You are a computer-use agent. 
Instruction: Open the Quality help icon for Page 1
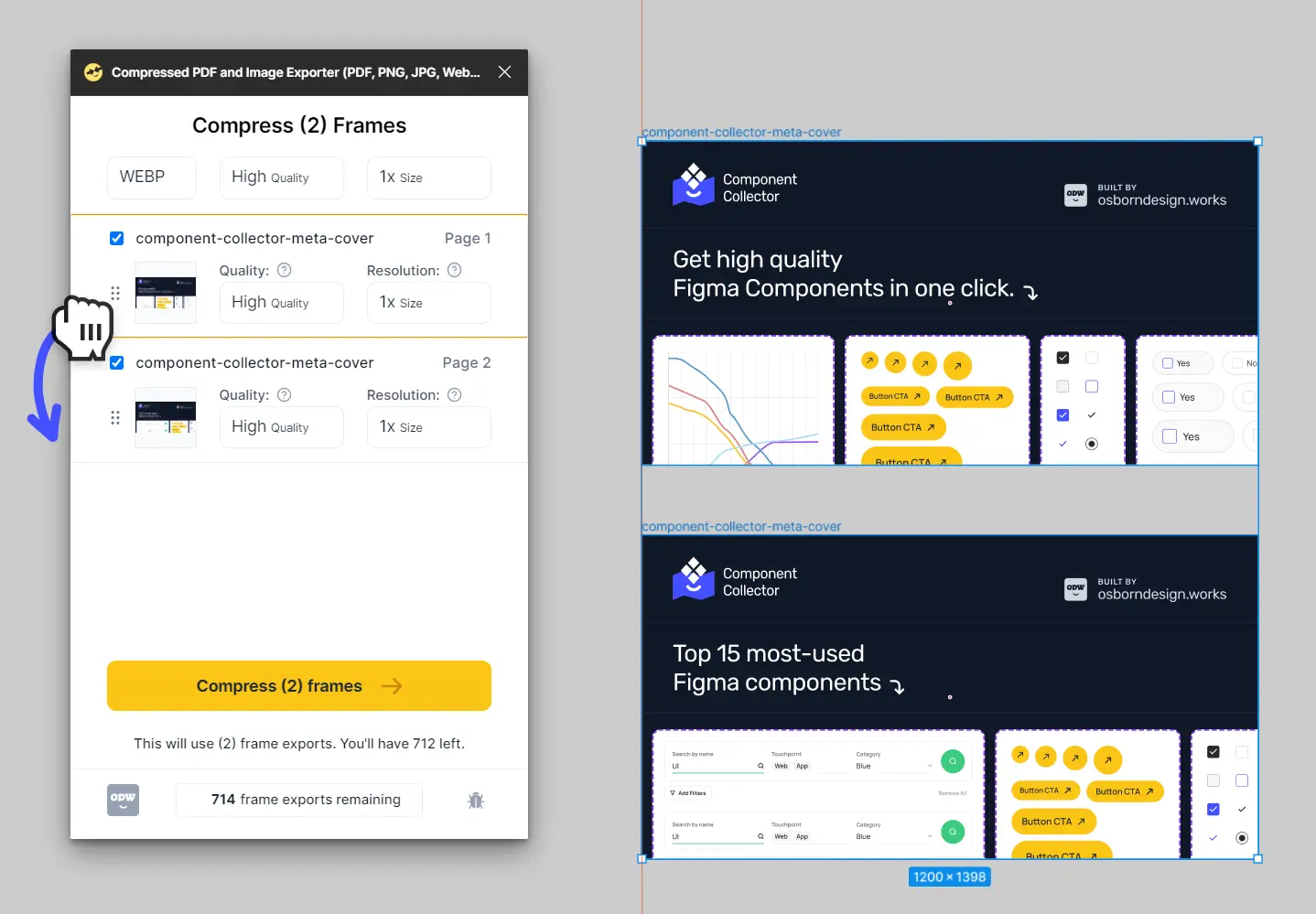(x=283, y=270)
